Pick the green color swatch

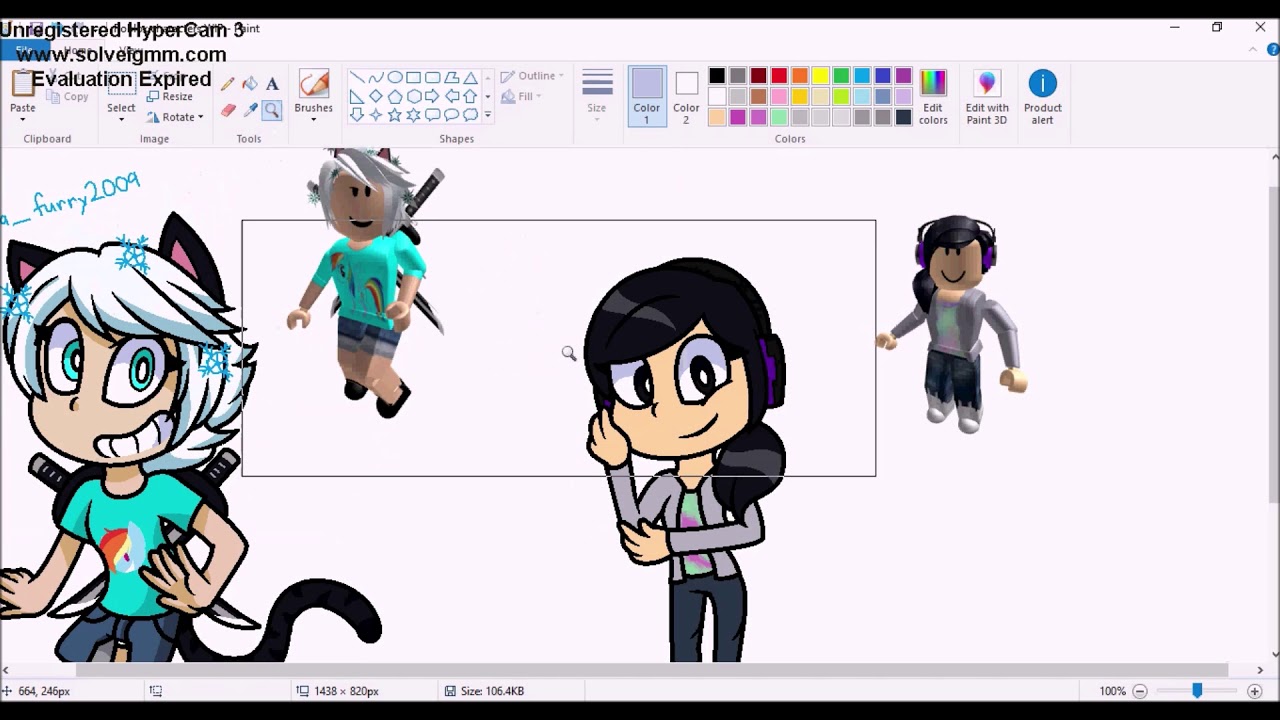[841, 76]
